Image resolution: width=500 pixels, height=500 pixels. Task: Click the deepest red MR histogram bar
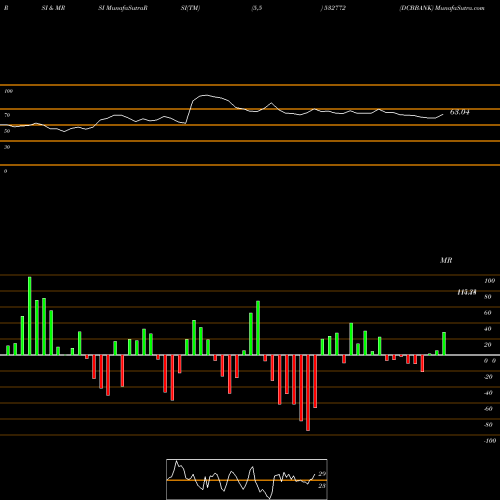coord(308,393)
